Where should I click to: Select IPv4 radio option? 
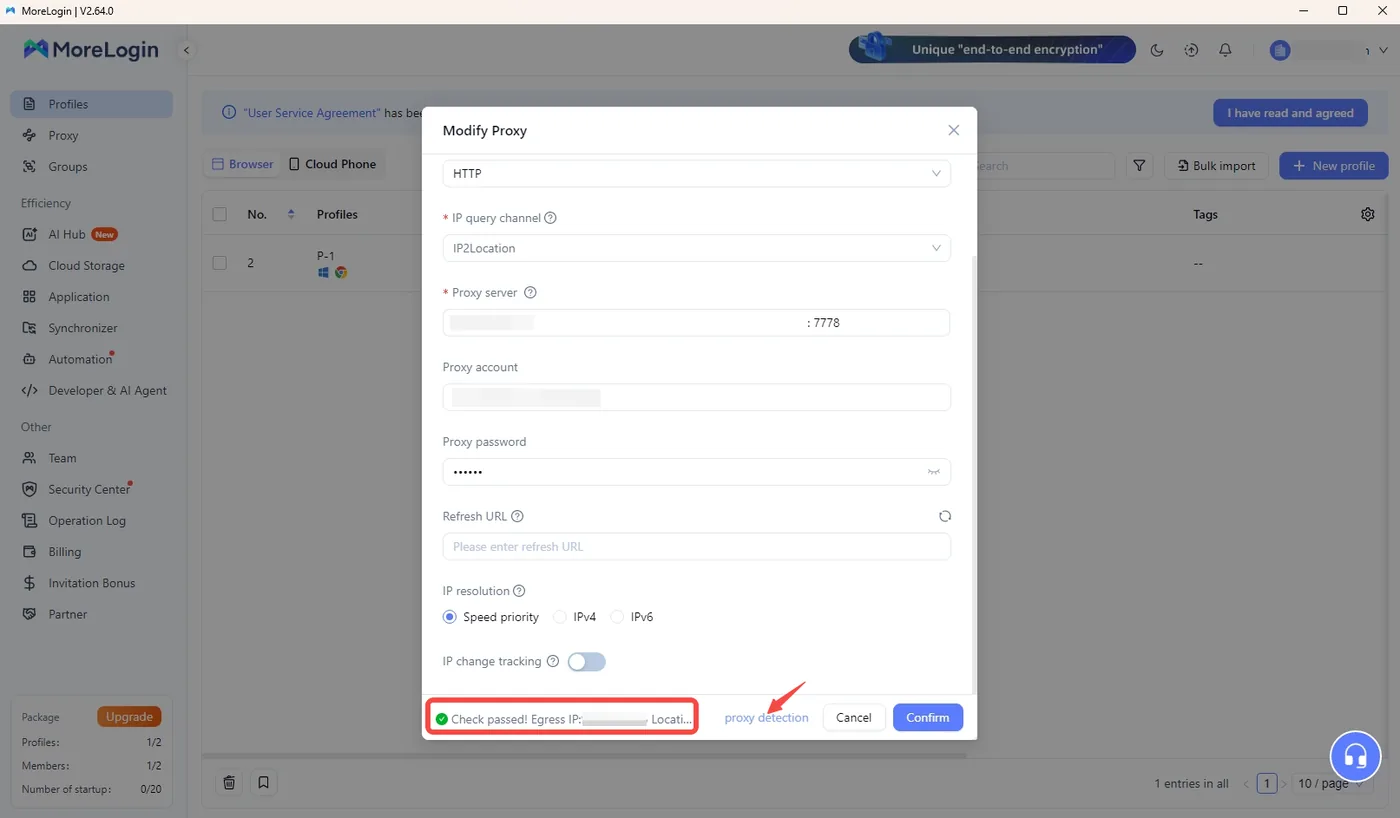[x=560, y=617]
